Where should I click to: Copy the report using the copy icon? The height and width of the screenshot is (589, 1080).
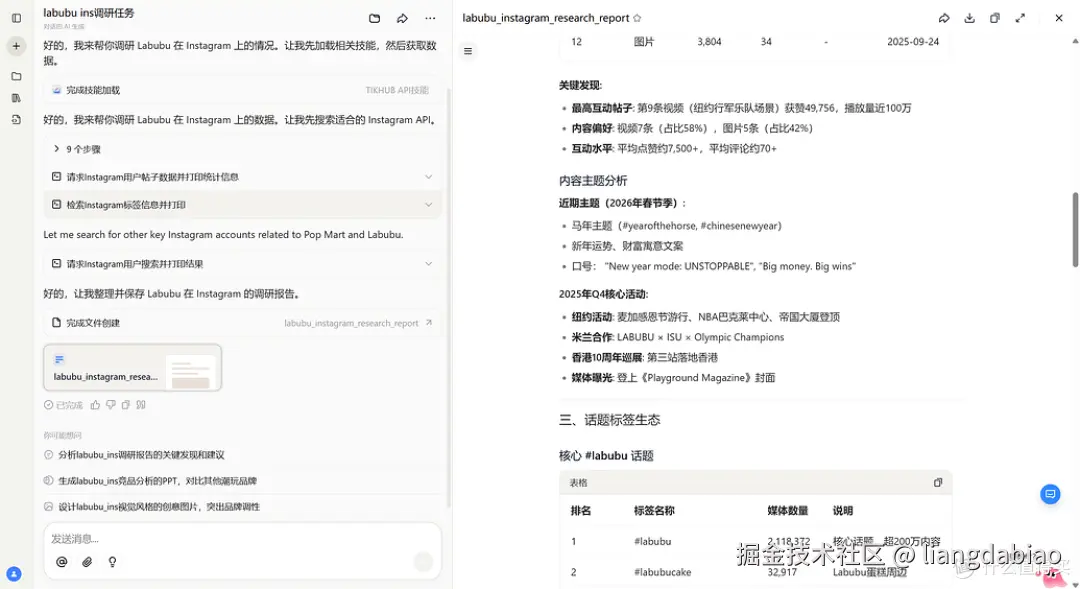993,17
